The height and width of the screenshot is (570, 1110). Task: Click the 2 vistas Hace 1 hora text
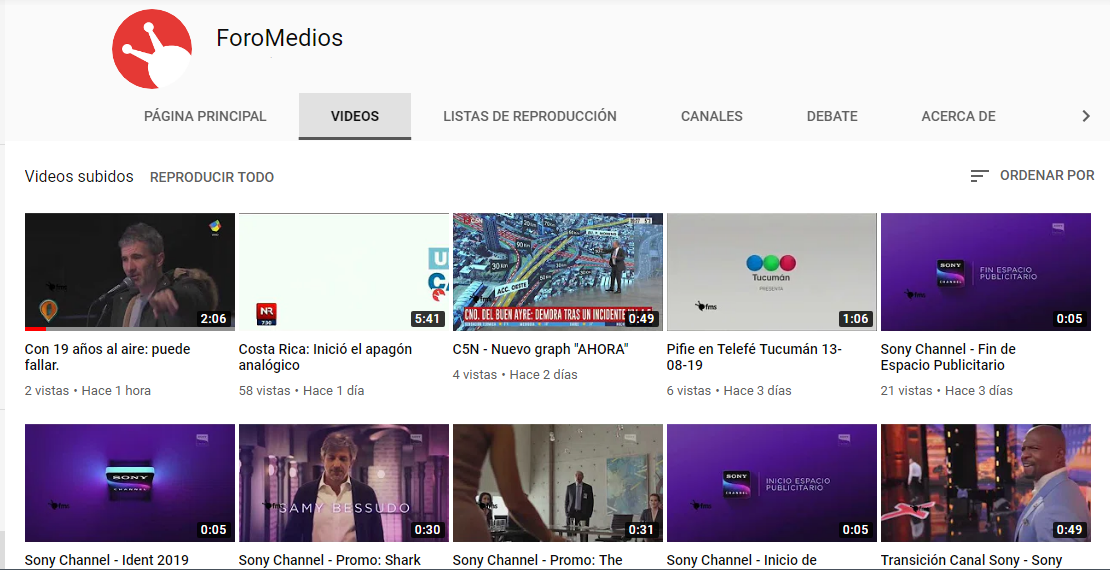tap(88, 390)
